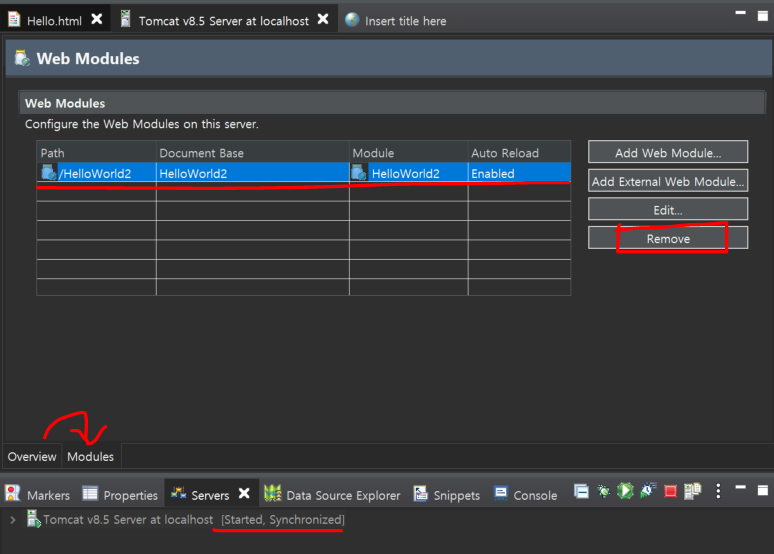This screenshot has height=554, width=774.
Task: Click the web module icon beside /HelloWorld2
Action: tap(48, 173)
